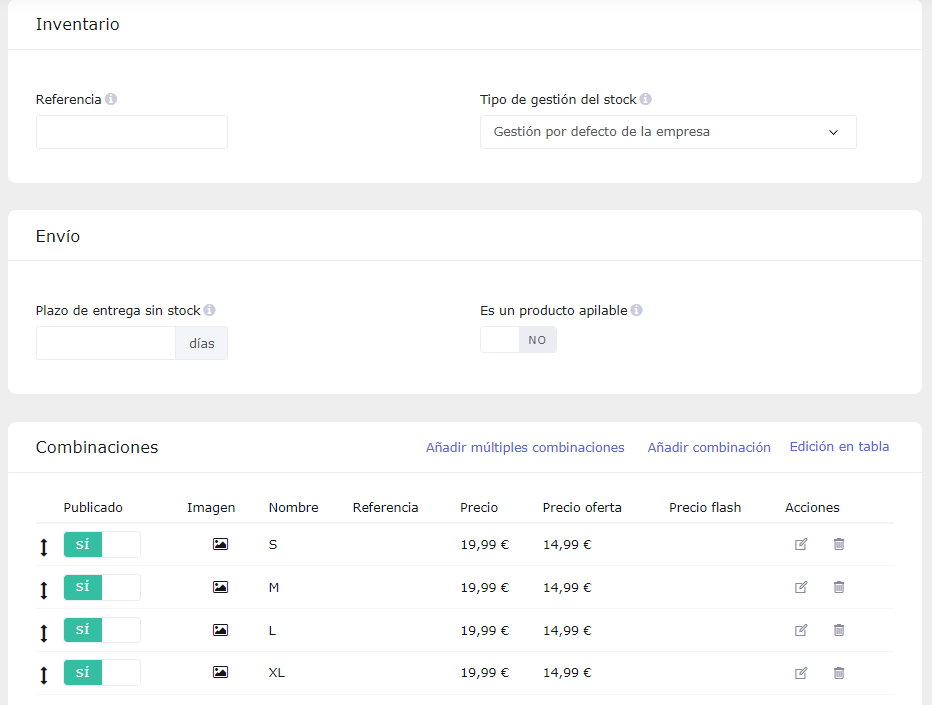Click the name cell M

click(273, 588)
